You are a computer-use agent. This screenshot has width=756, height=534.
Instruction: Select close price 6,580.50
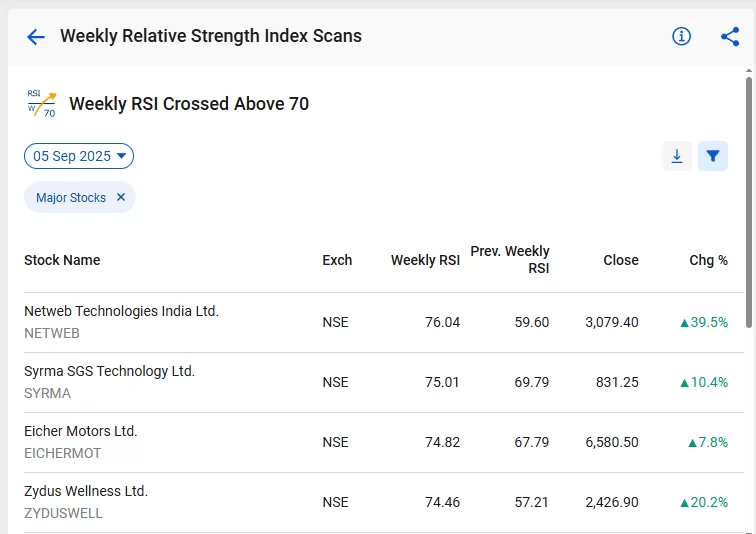coord(612,442)
